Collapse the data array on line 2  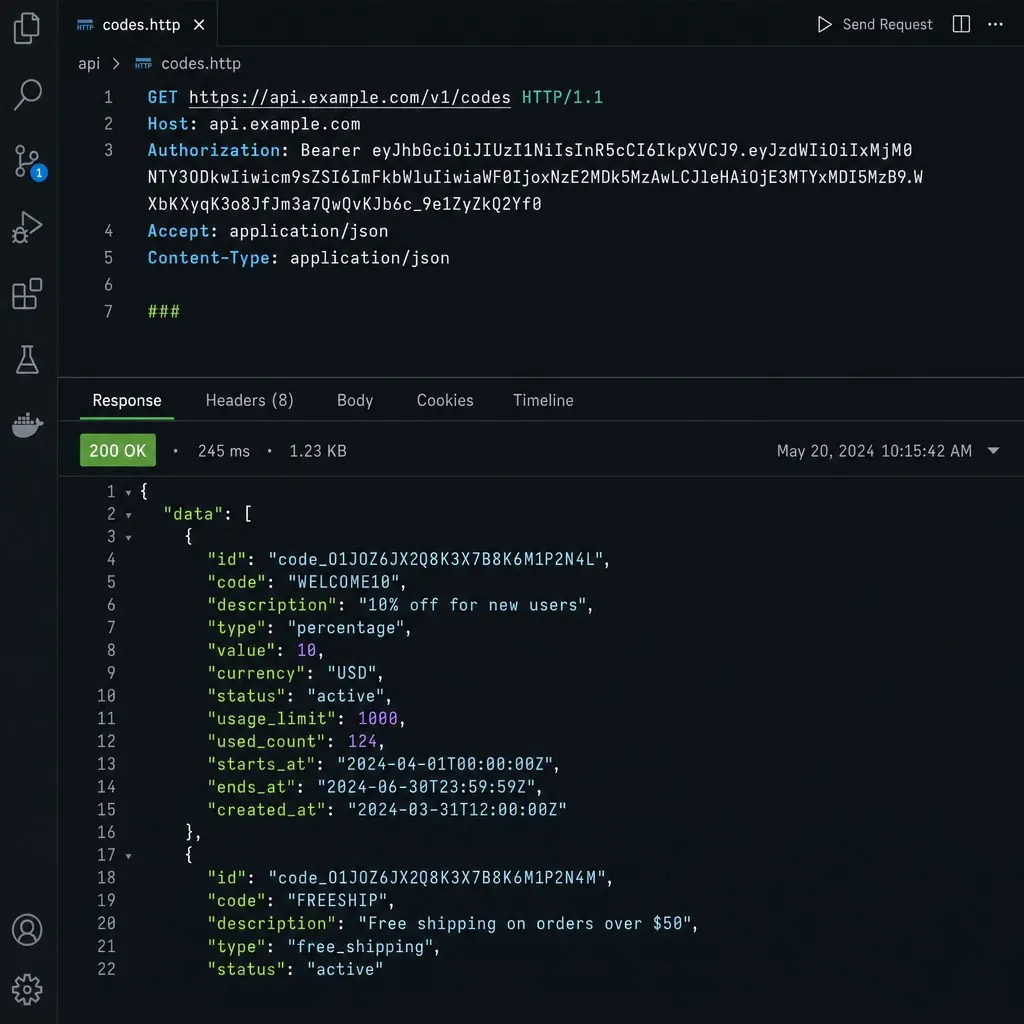pos(129,515)
